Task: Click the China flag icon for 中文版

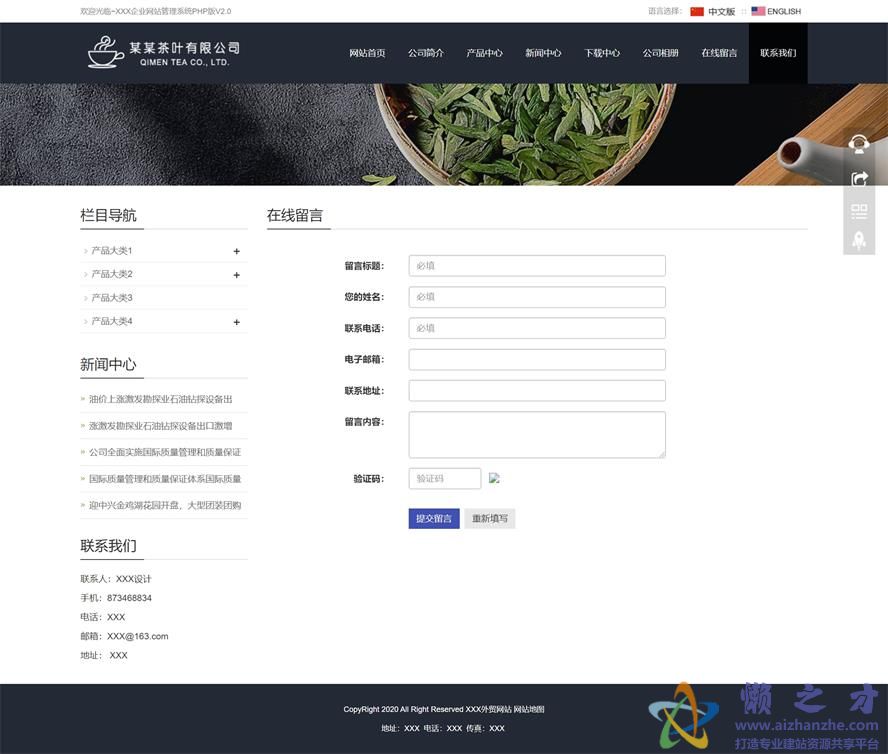Action: point(697,11)
